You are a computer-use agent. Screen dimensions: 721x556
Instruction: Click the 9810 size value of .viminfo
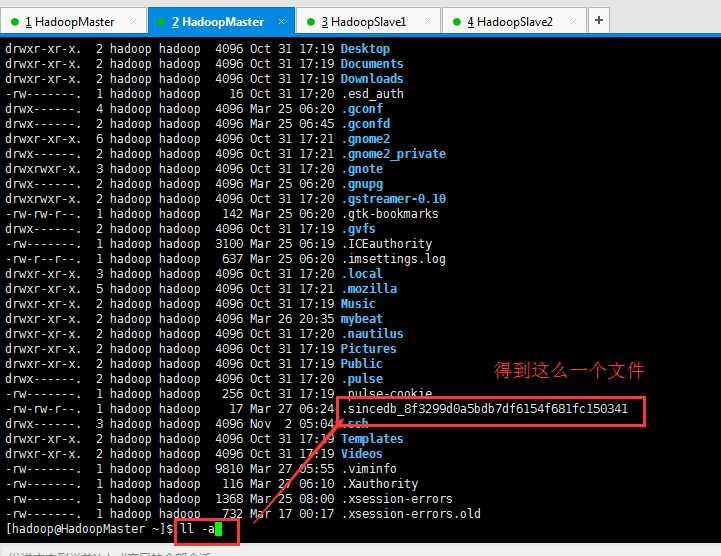pyautogui.click(x=229, y=469)
